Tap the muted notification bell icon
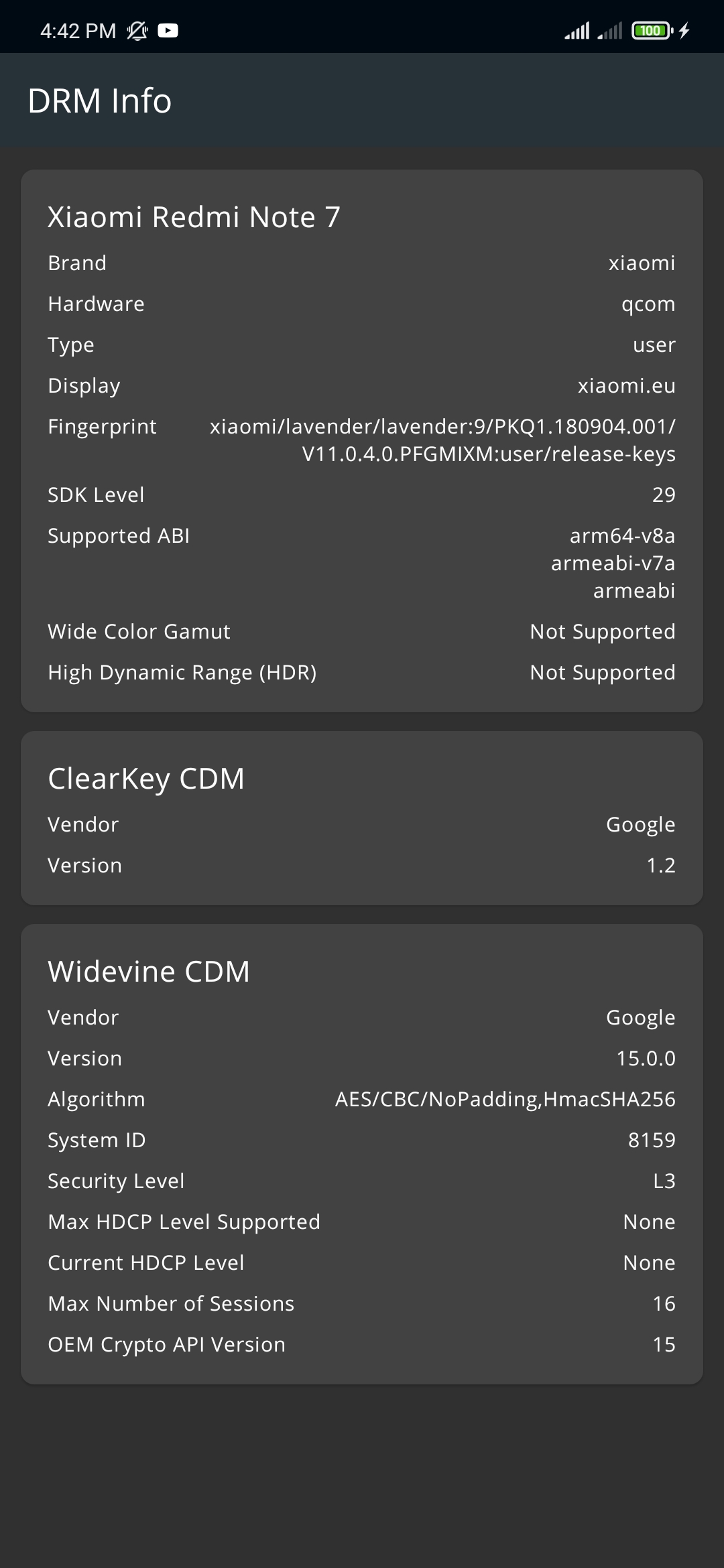The image size is (724, 1568). pos(137,30)
